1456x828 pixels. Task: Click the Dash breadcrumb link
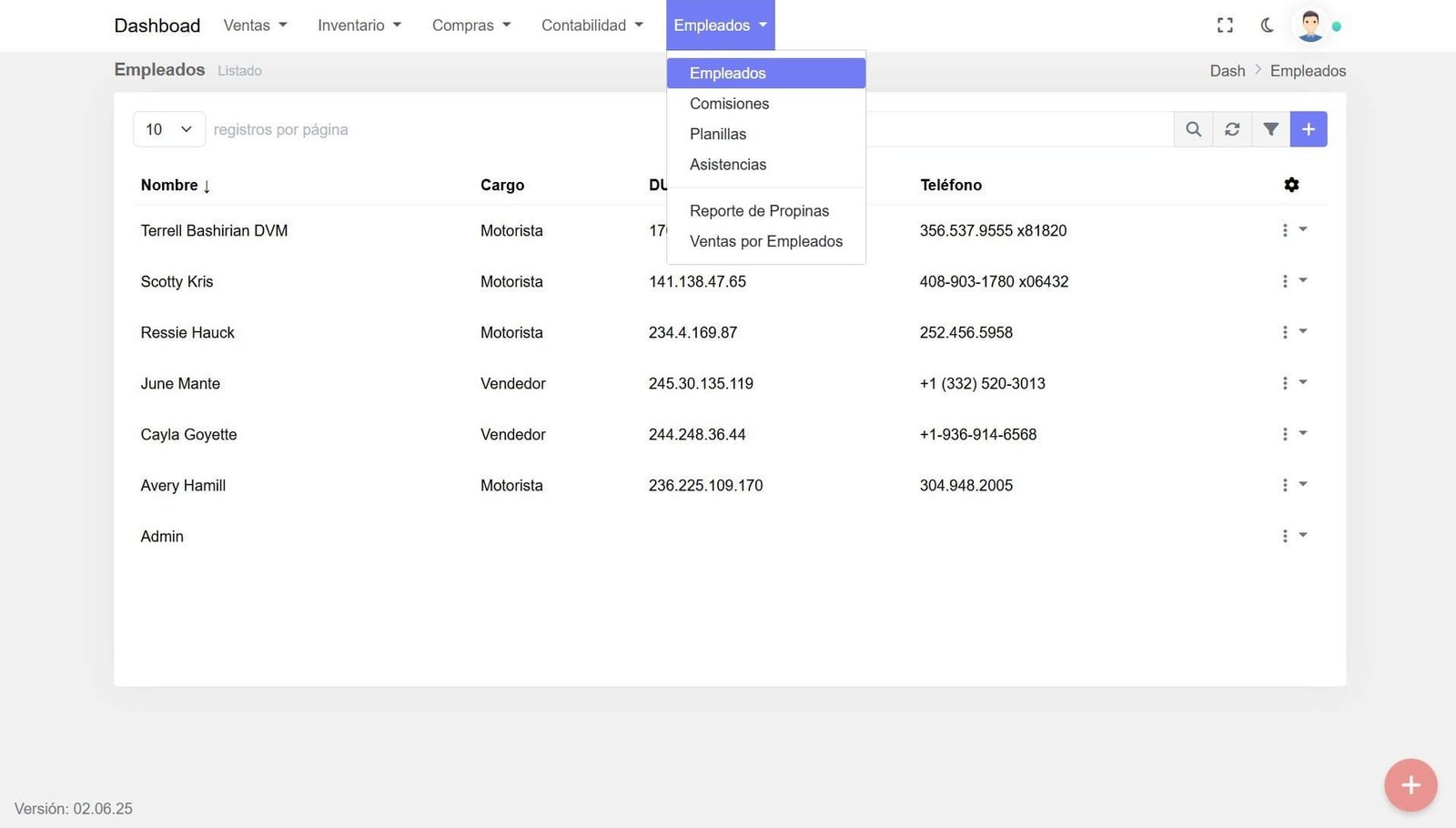coord(1227,71)
